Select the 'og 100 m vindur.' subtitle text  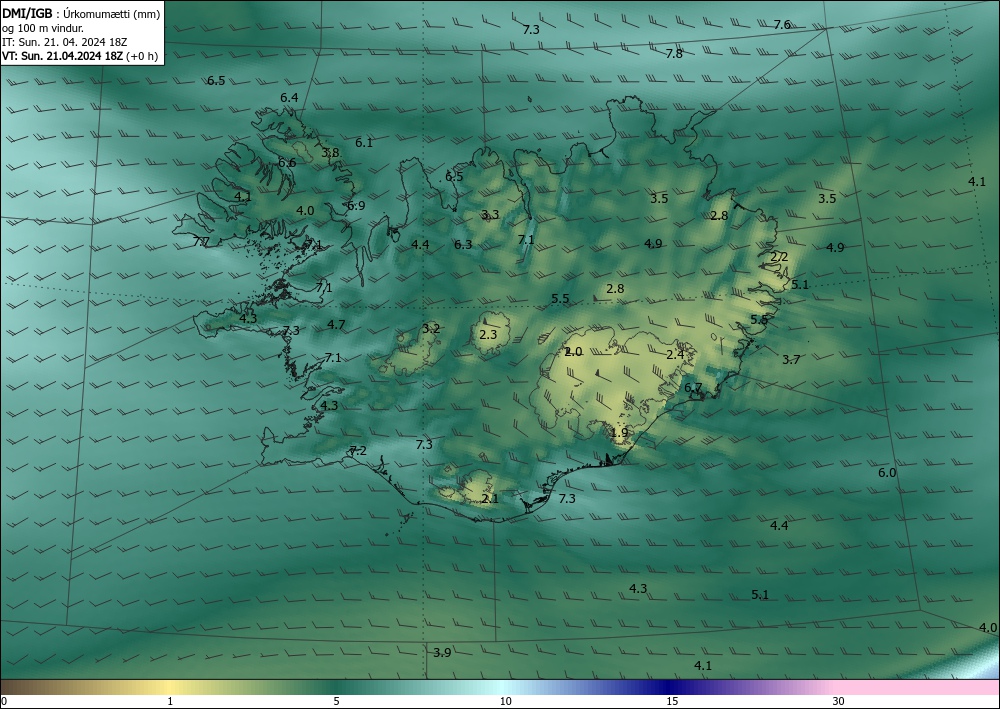tap(43, 28)
